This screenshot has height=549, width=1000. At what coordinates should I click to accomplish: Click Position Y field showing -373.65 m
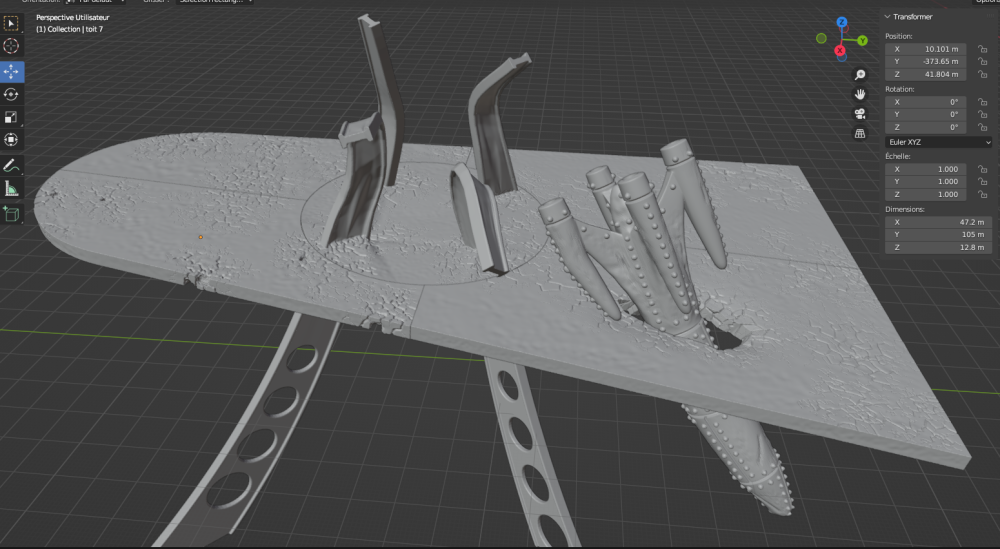tap(925, 62)
